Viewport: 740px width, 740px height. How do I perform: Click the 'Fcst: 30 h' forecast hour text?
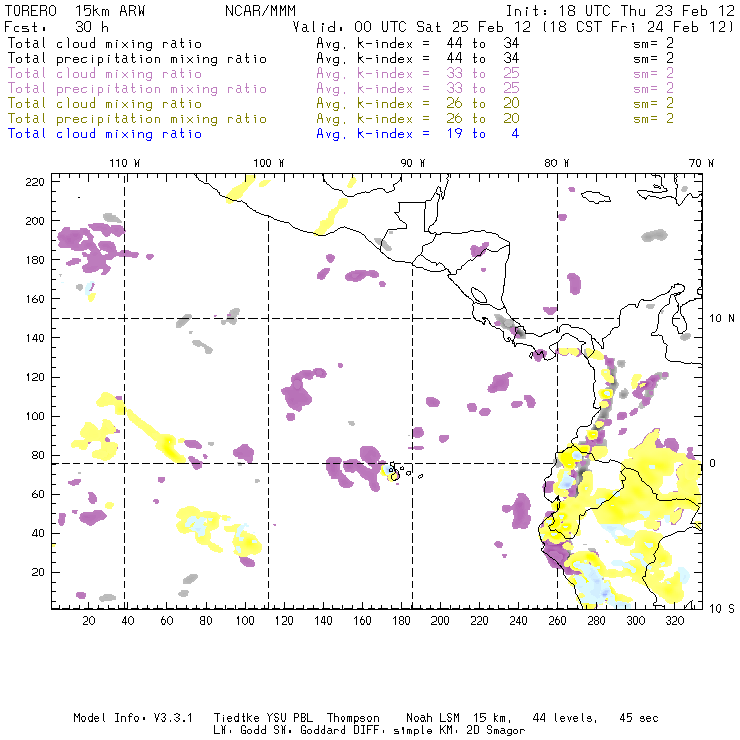coord(57,27)
